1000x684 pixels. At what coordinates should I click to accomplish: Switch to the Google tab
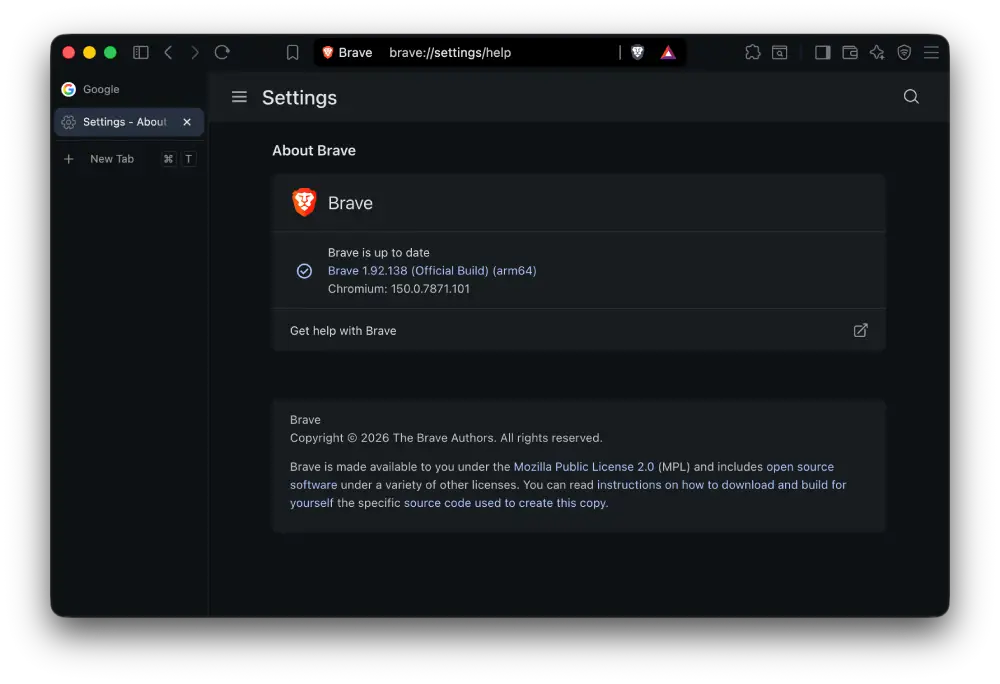(129, 89)
